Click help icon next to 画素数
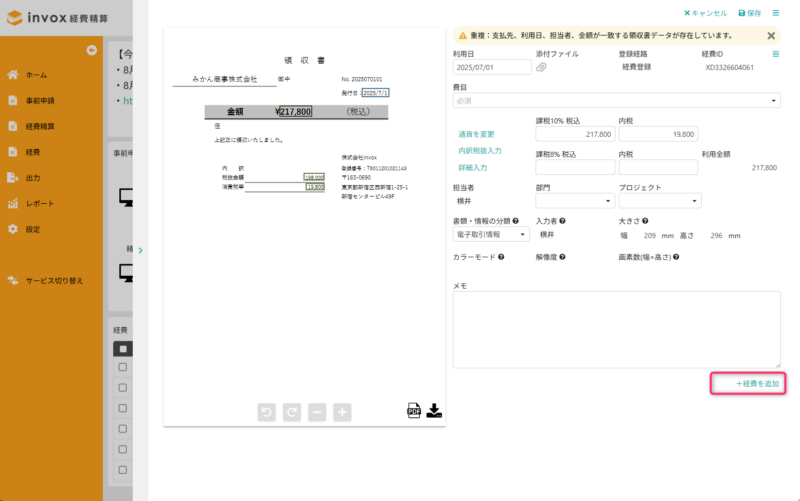Image resolution: width=800 pixels, height=501 pixels. [676, 257]
